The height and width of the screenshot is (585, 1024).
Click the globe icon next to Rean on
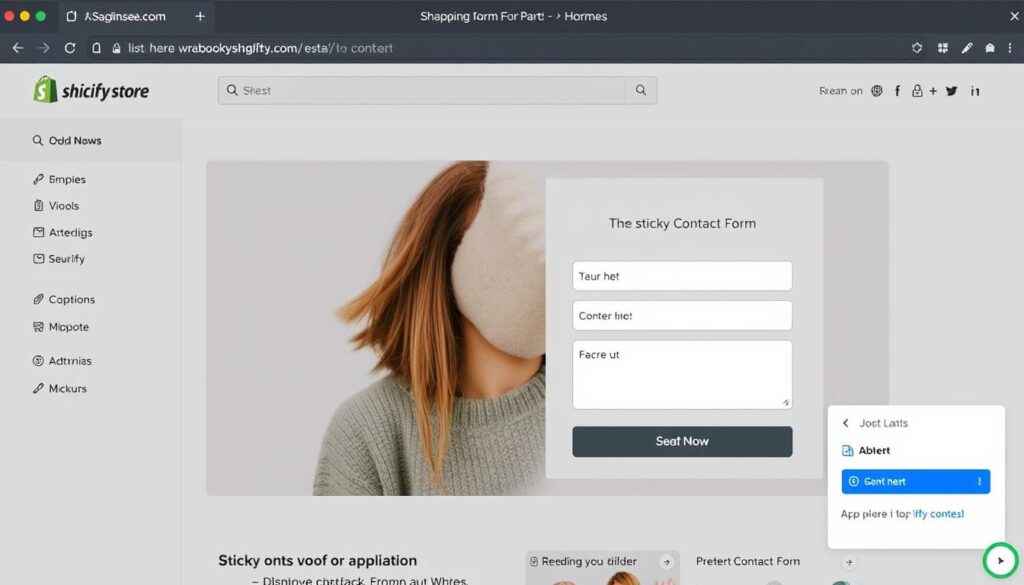877,90
